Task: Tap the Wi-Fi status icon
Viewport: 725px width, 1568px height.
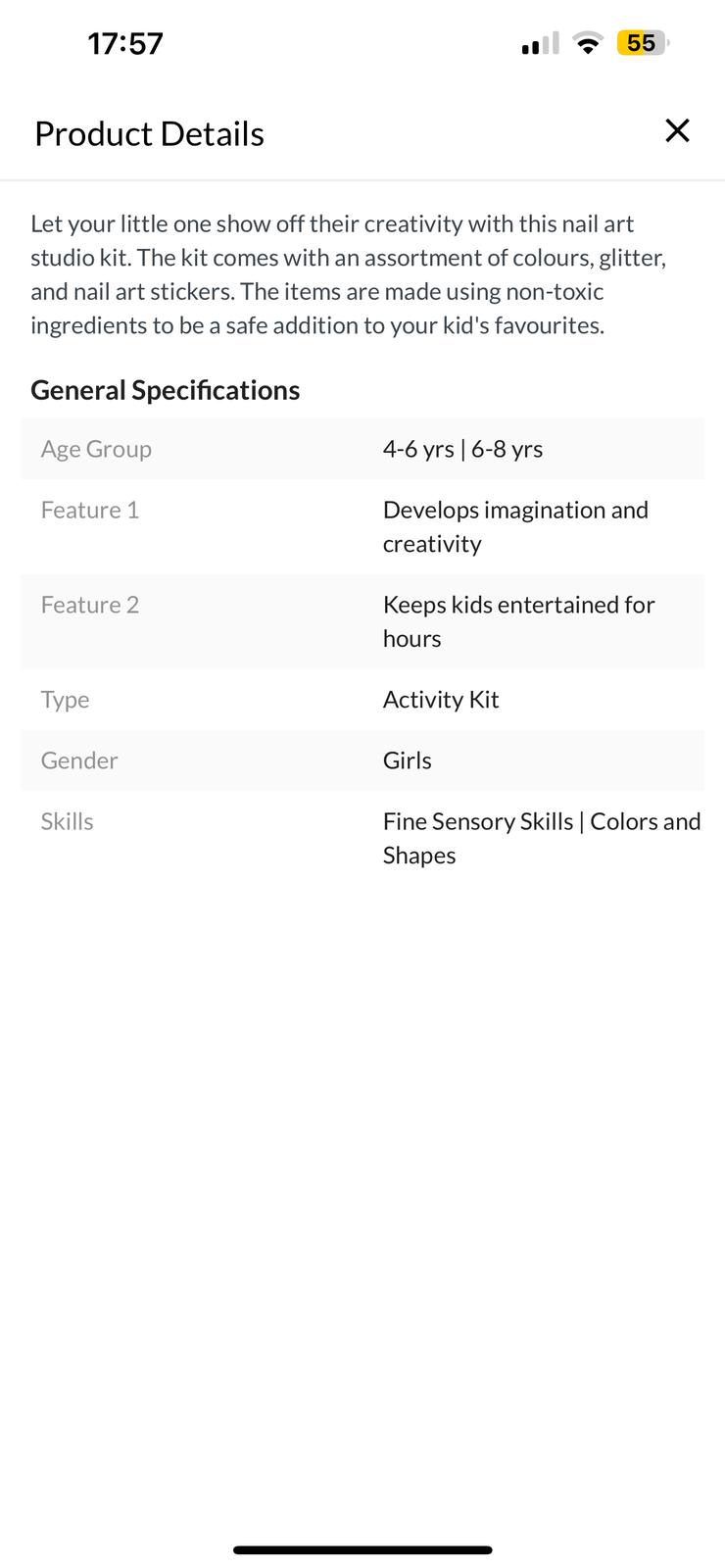Action: [588, 43]
